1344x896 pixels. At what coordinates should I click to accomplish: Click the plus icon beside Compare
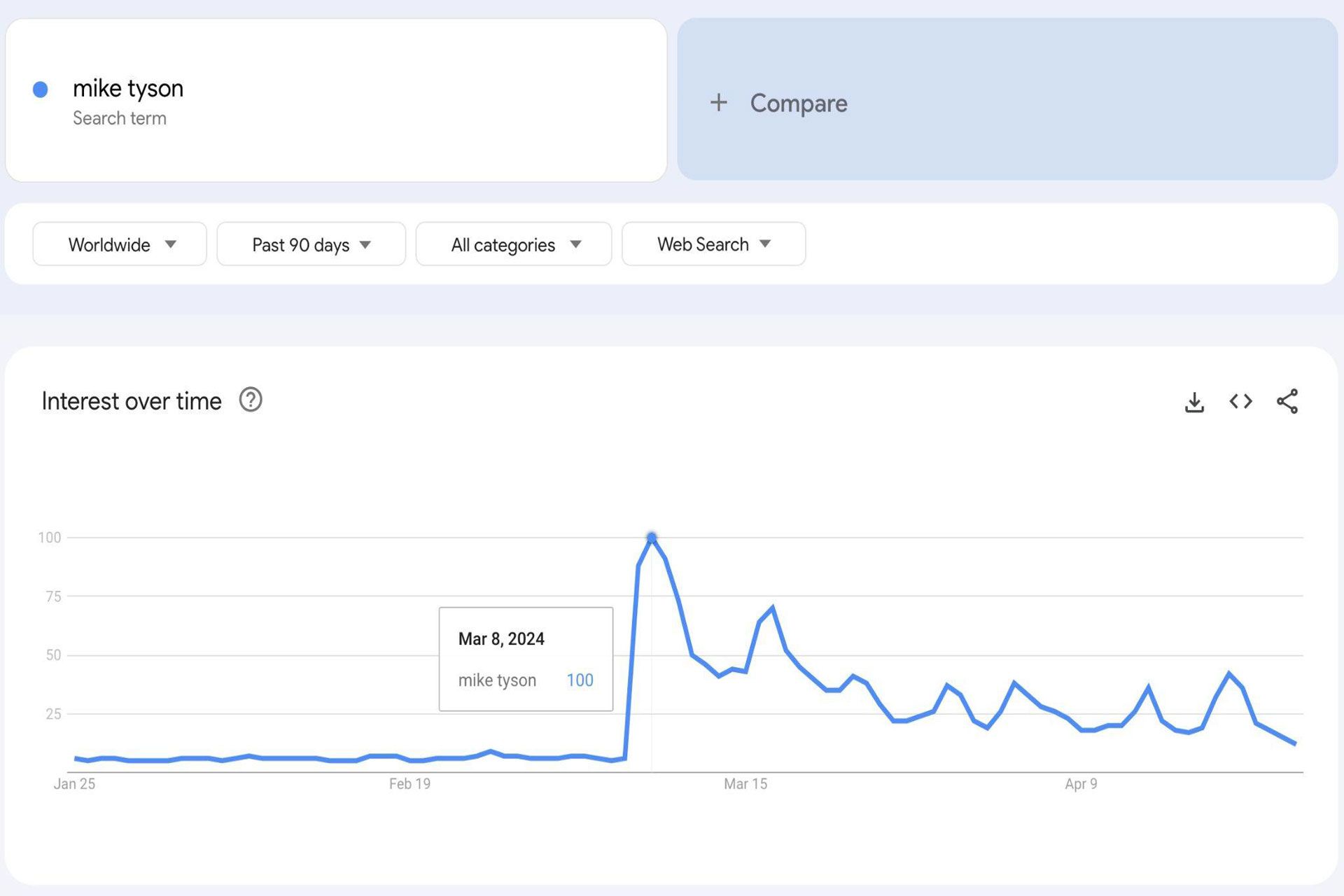[x=718, y=103]
